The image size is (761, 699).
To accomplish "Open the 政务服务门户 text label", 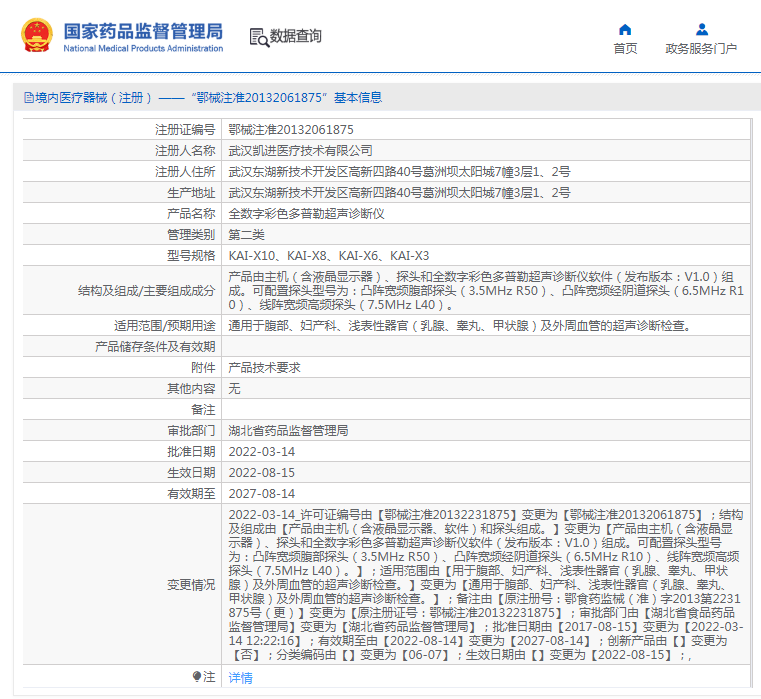I will tap(701, 48).
